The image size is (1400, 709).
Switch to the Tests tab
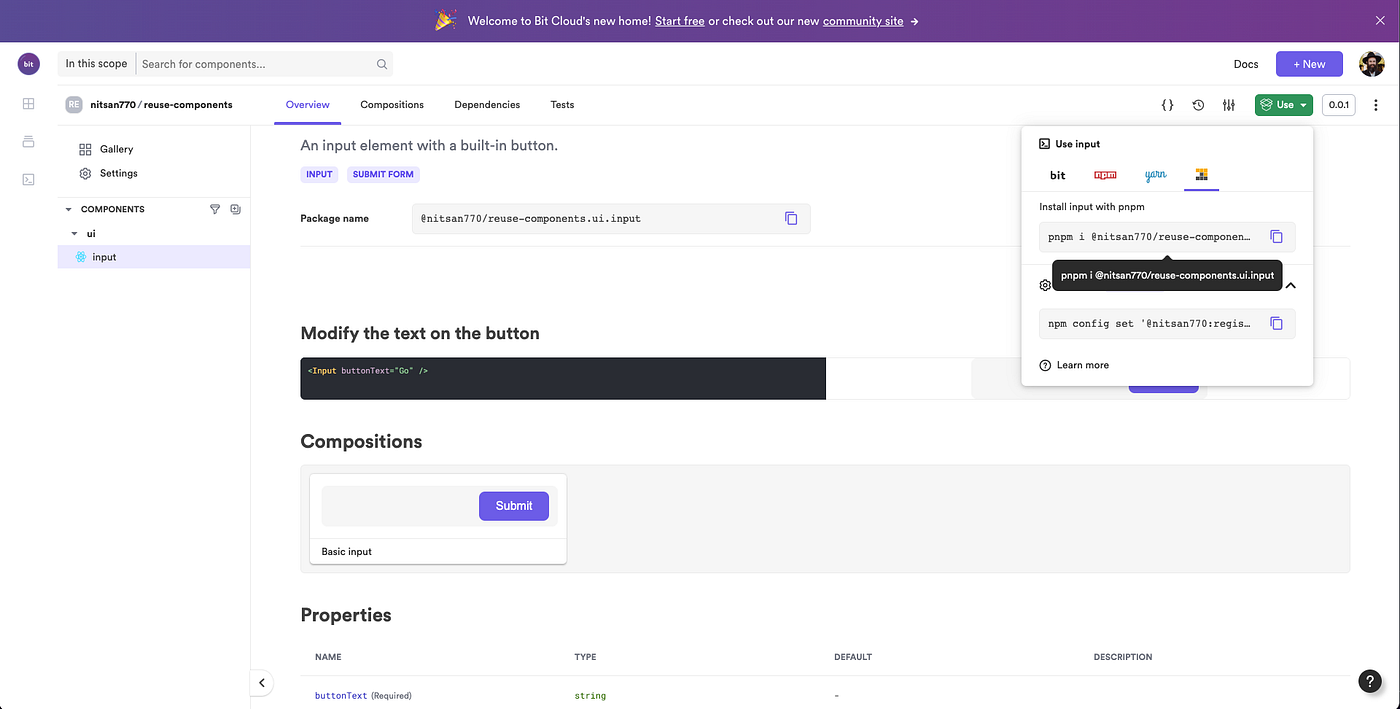(562, 105)
